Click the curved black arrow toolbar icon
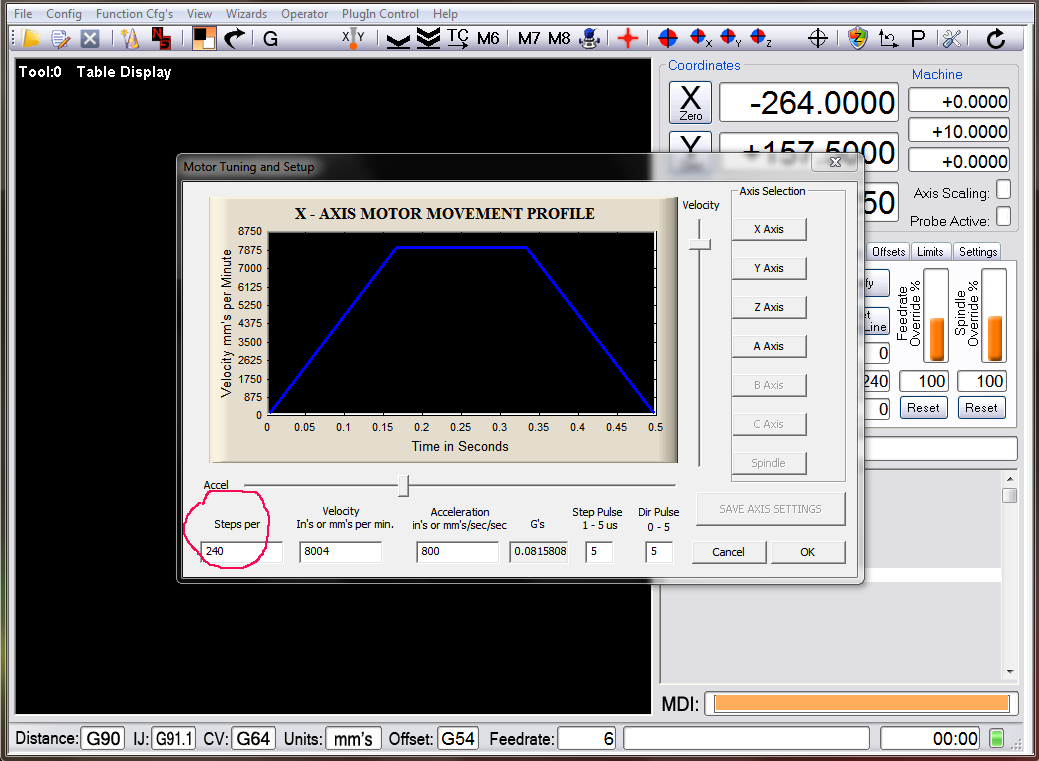This screenshot has height=761, width=1039. click(x=234, y=39)
